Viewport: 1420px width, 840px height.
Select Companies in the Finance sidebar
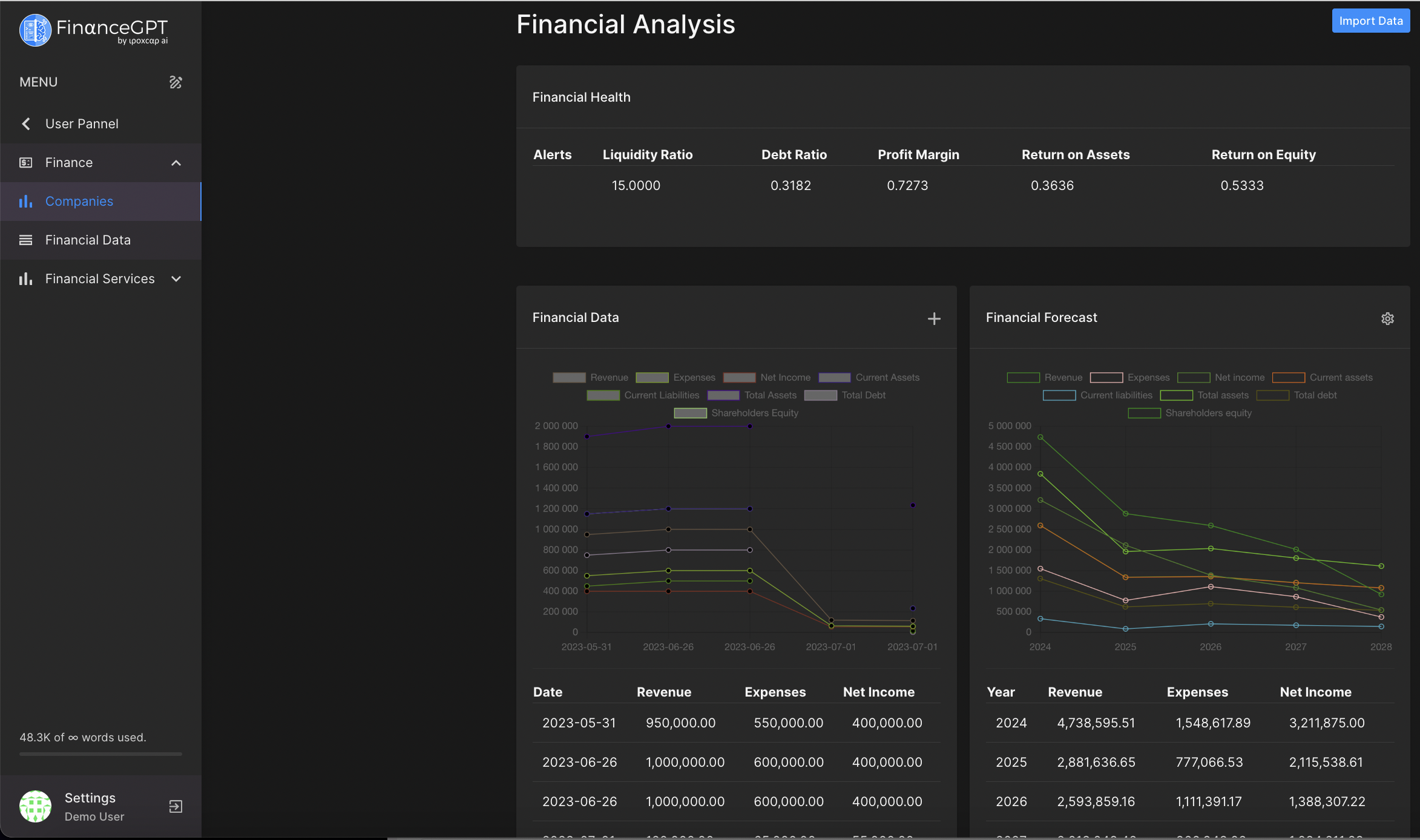(79, 201)
